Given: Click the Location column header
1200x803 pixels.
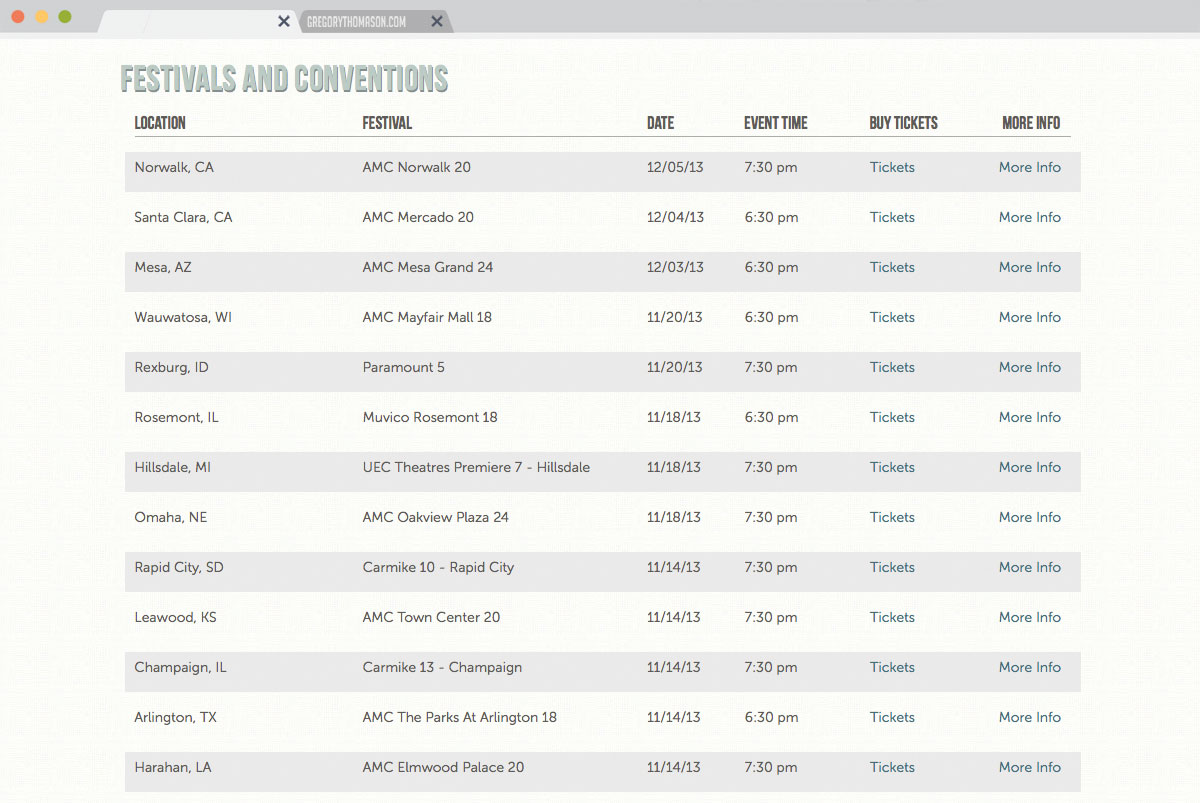Looking at the screenshot, I should click(160, 123).
